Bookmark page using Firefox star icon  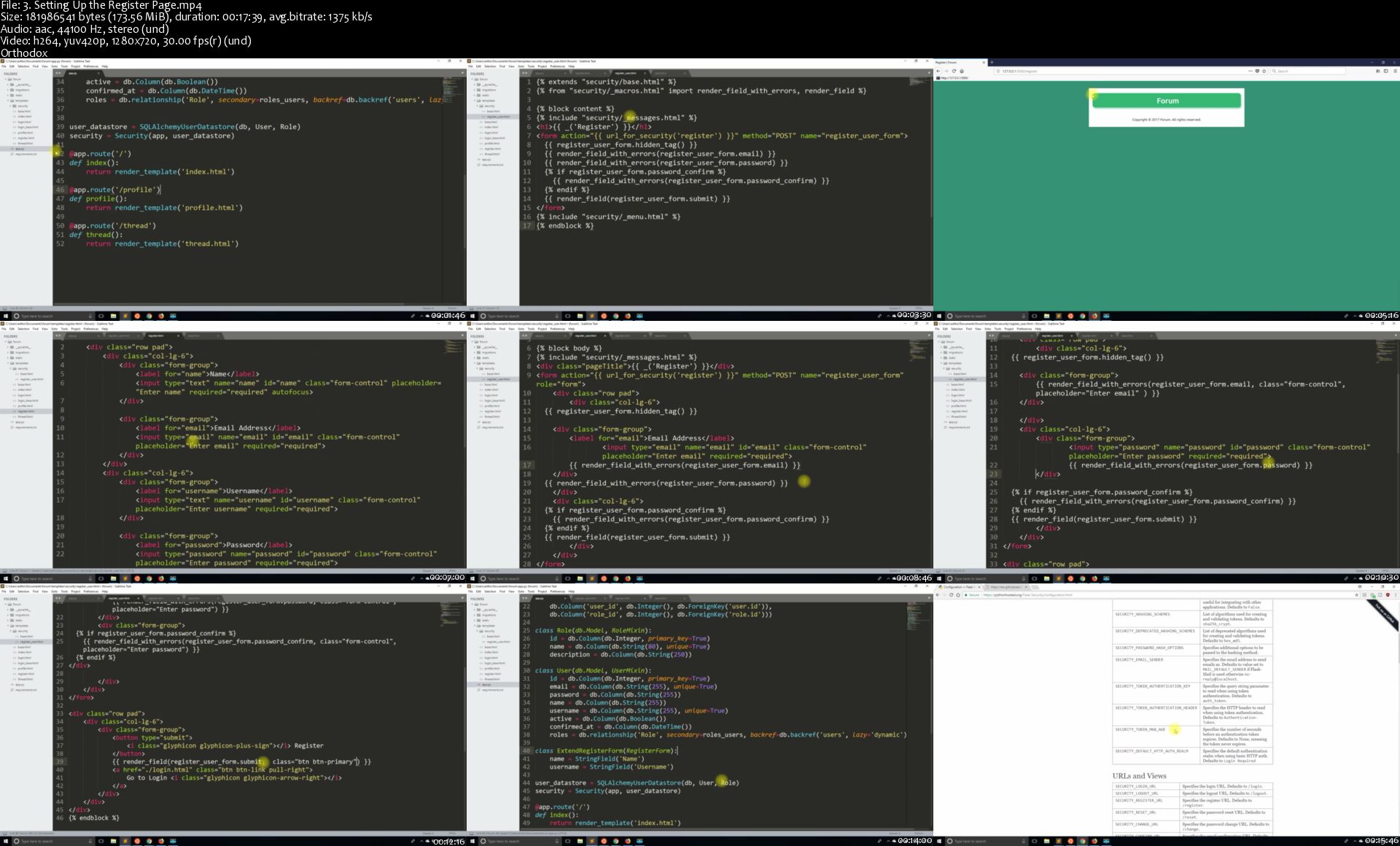[1264, 71]
